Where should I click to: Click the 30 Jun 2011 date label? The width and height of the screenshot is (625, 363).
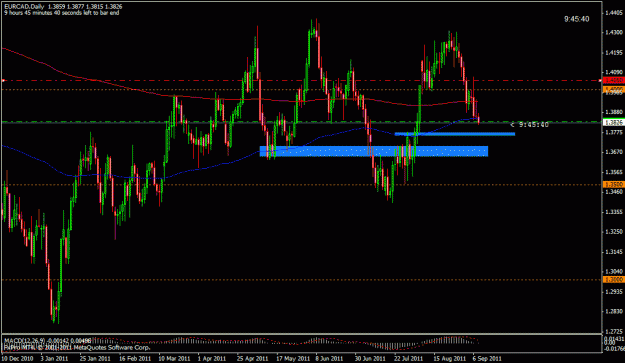[370, 359]
